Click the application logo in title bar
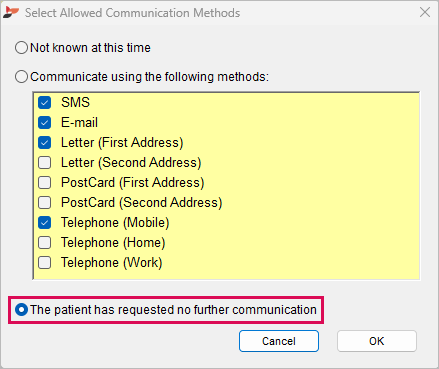Viewport: 439px width, 369px height. 11,12
